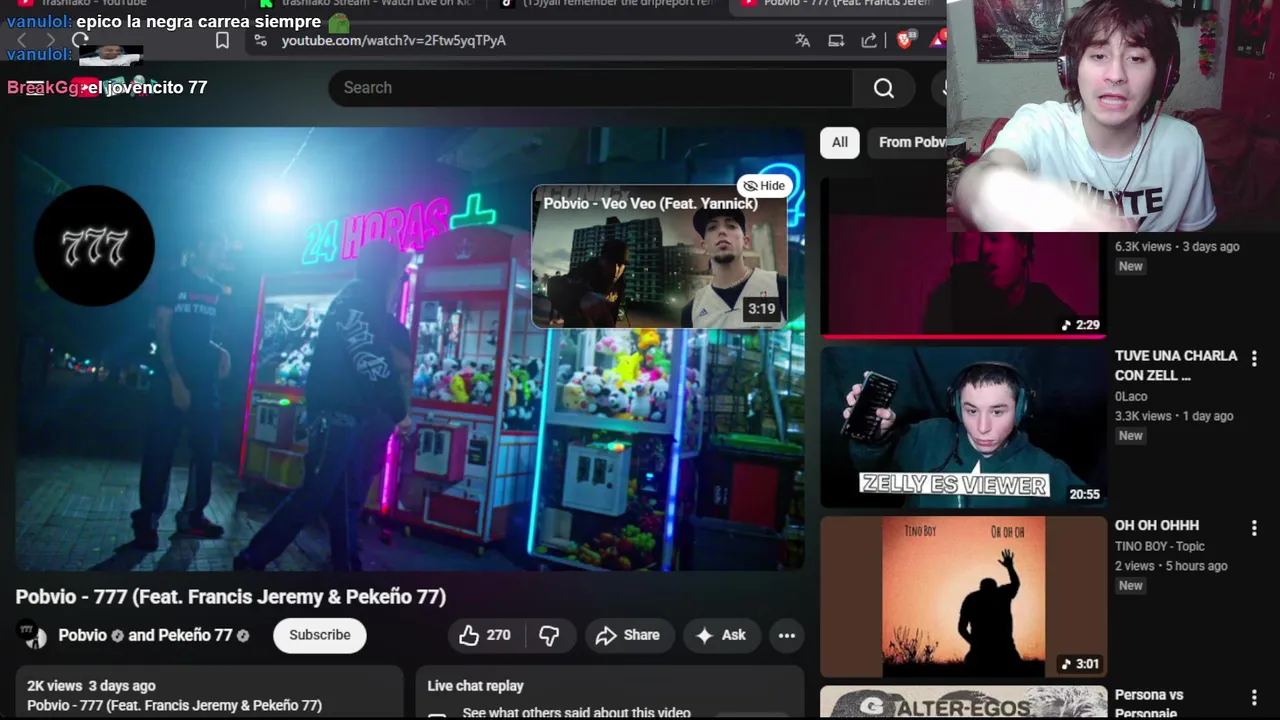The image size is (1280, 720).
Task: Click the 2 views 5 hours ago text
Action: [1171, 566]
